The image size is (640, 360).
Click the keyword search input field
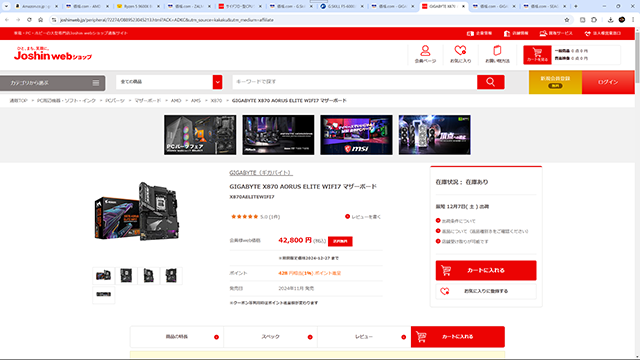point(355,82)
